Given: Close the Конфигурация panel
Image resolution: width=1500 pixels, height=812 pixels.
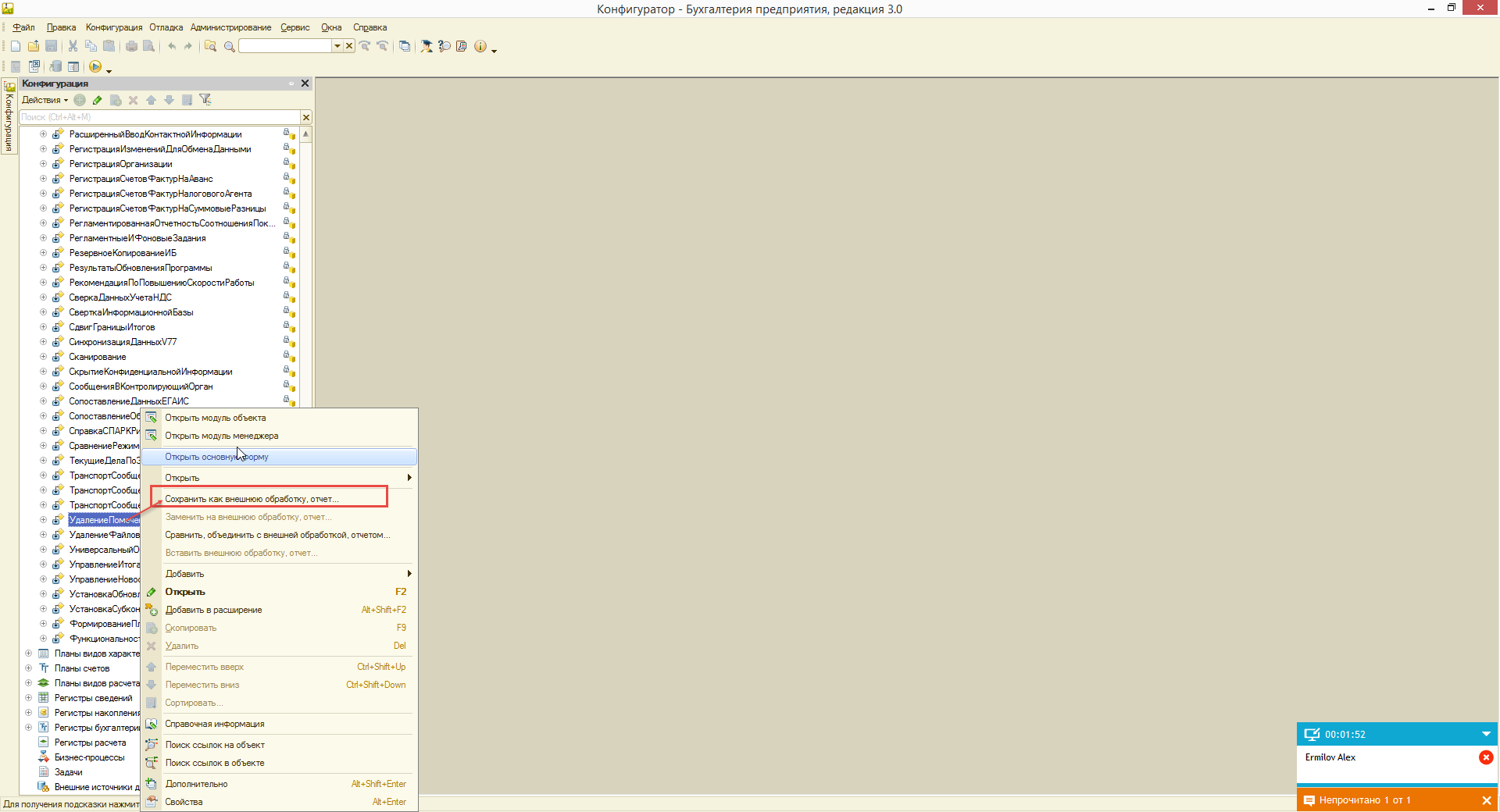Looking at the screenshot, I should 305,84.
